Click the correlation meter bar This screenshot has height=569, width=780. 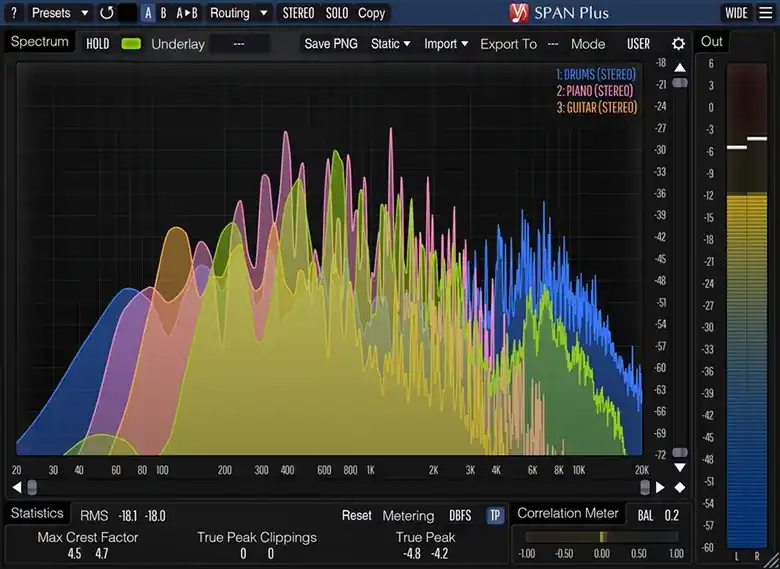tap(601, 537)
